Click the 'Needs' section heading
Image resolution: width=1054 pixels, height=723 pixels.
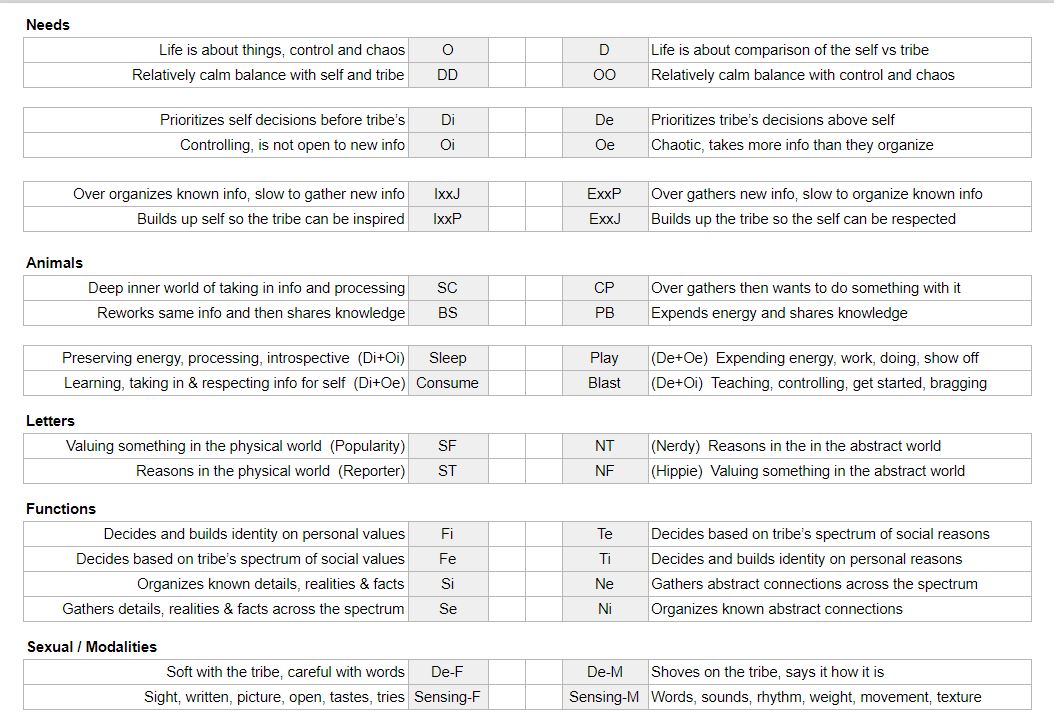pos(48,25)
